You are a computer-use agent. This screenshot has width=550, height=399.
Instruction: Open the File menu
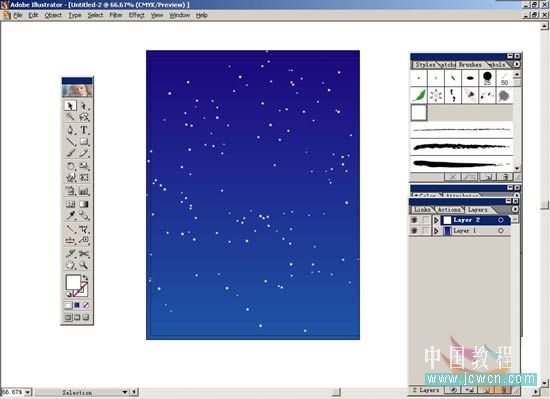click(x=18, y=15)
